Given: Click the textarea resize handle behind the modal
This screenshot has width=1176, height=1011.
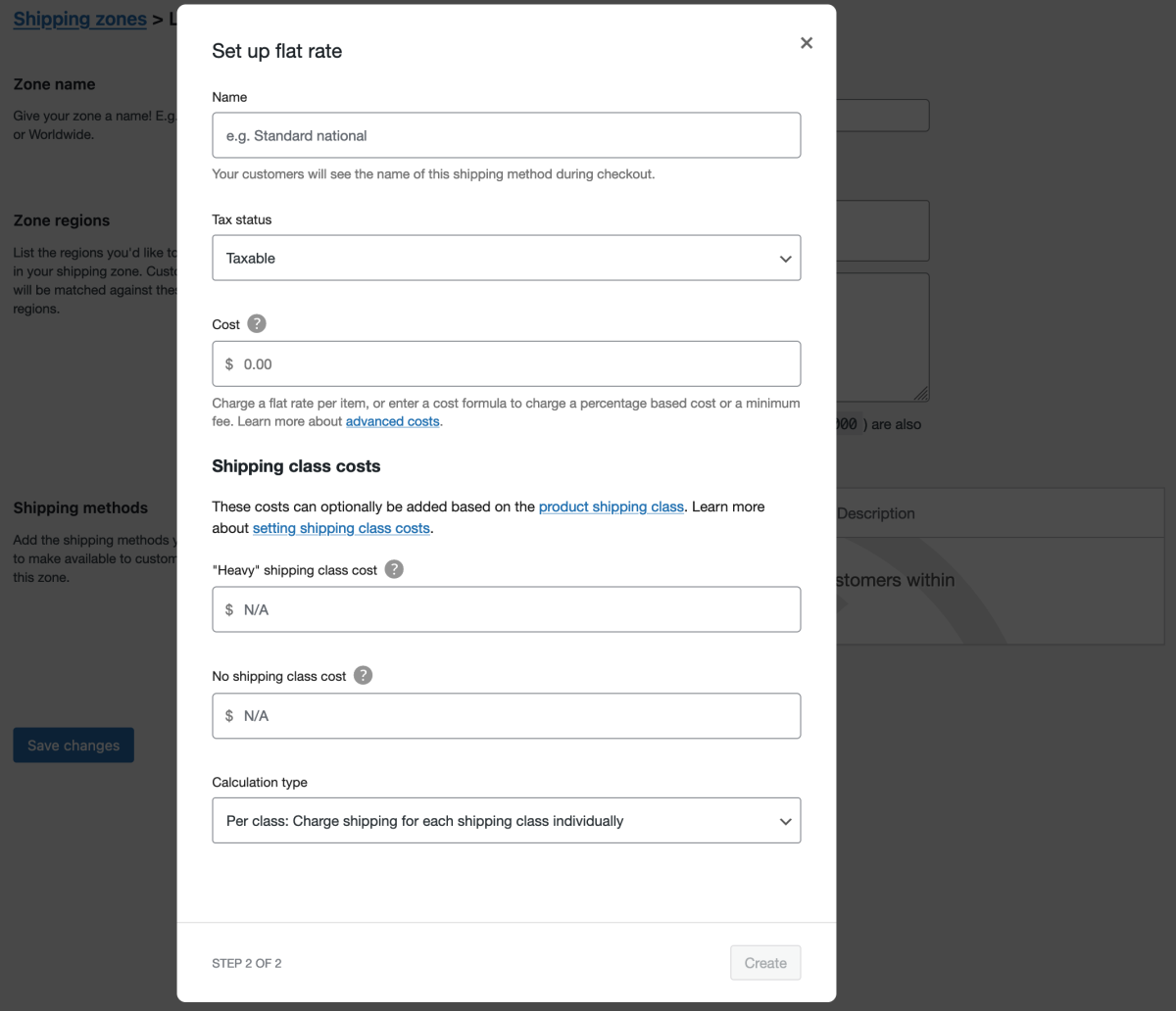Looking at the screenshot, I should (922, 394).
